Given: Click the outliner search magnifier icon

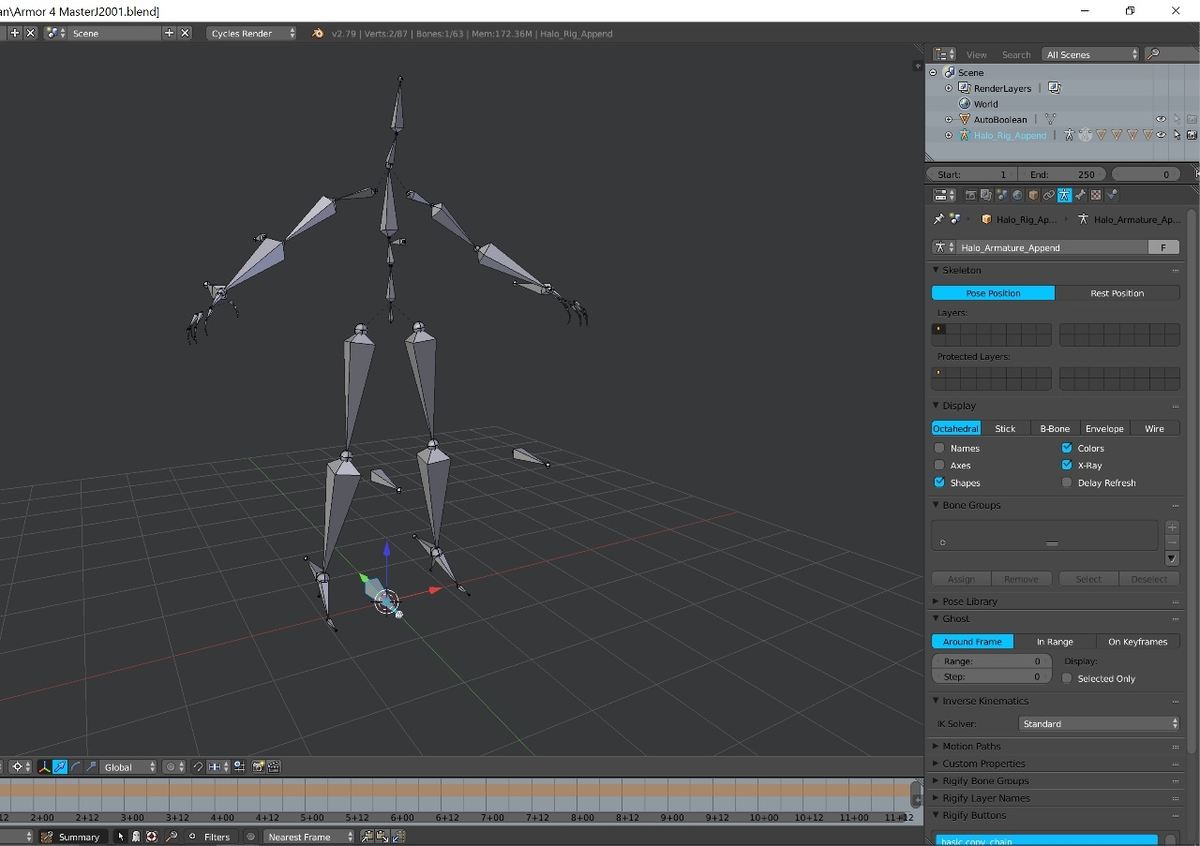Looking at the screenshot, I should (x=1153, y=54).
